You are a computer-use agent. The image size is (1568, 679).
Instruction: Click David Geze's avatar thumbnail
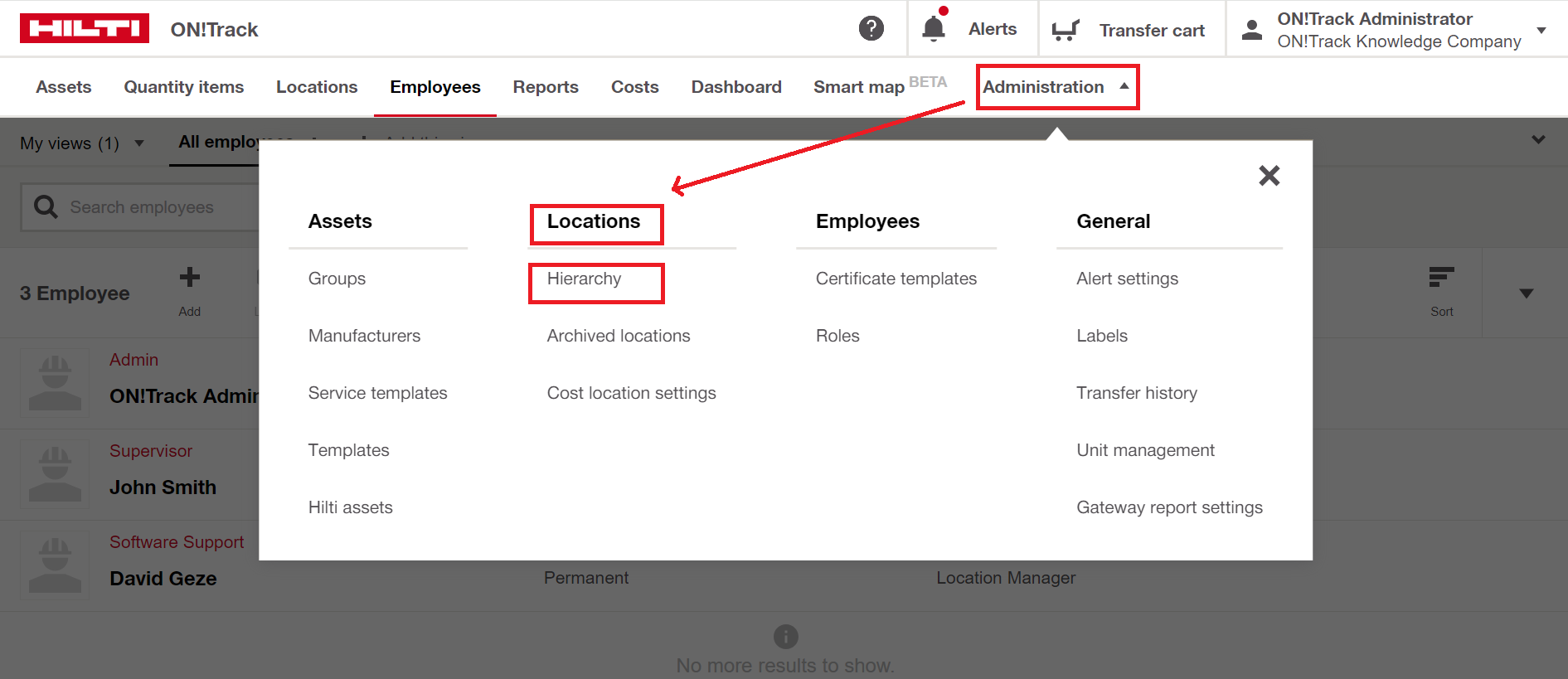pos(55,565)
